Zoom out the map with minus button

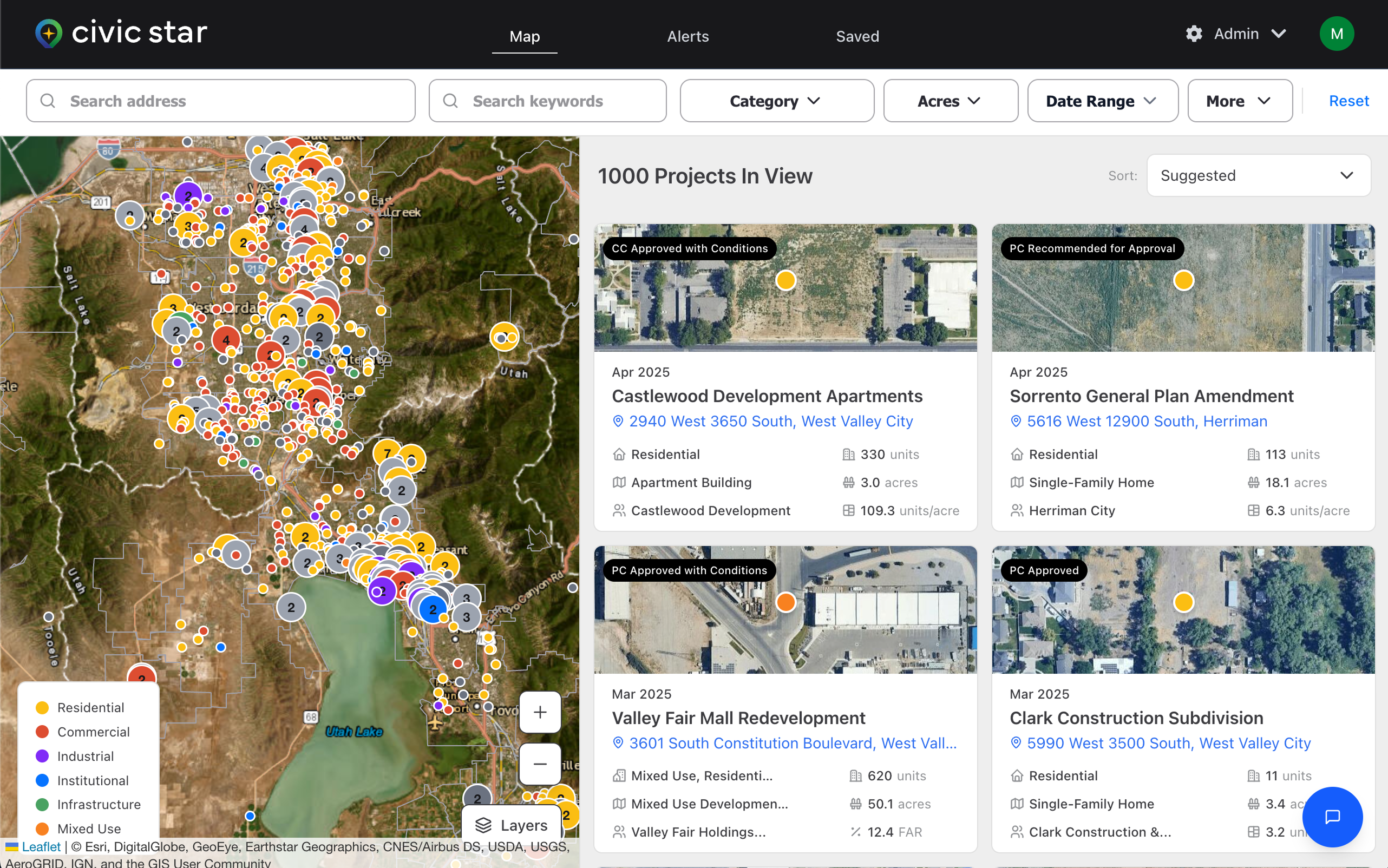[539, 764]
